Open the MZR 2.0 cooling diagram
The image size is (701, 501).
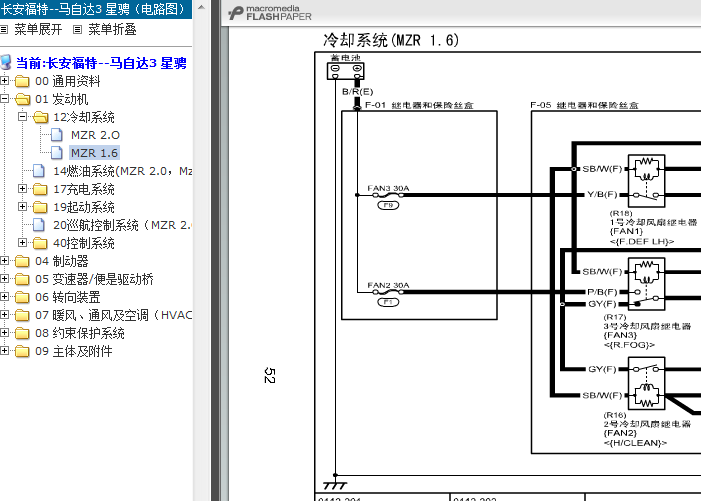tap(95, 135)
